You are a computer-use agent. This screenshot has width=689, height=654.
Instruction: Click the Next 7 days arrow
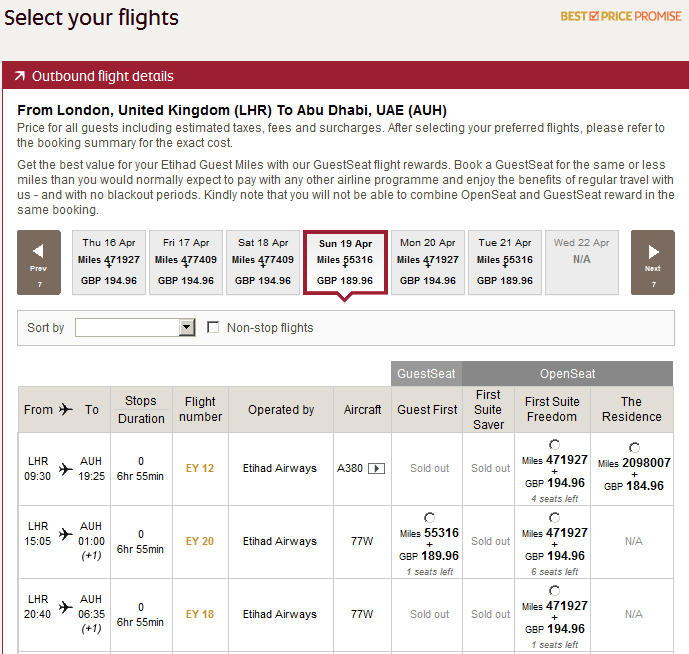point(652,262)
